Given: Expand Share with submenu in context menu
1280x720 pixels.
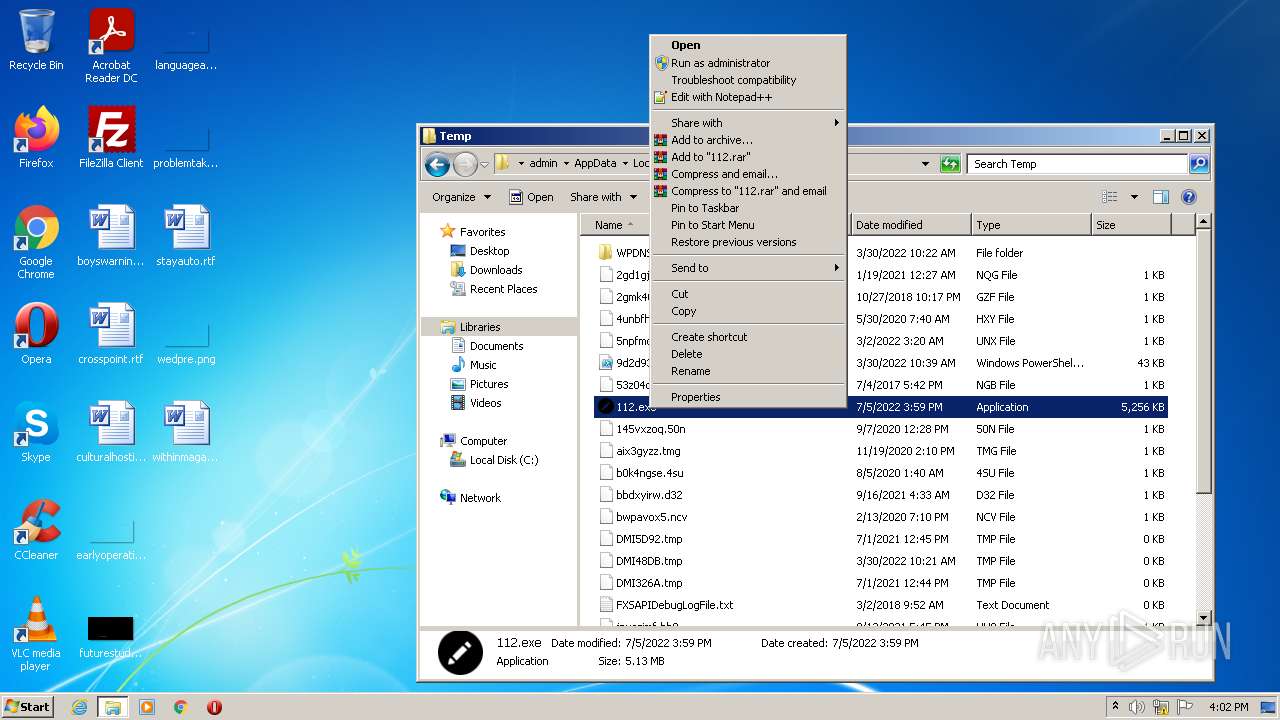Looking at the screenshot, I should (x=747, y=123).
